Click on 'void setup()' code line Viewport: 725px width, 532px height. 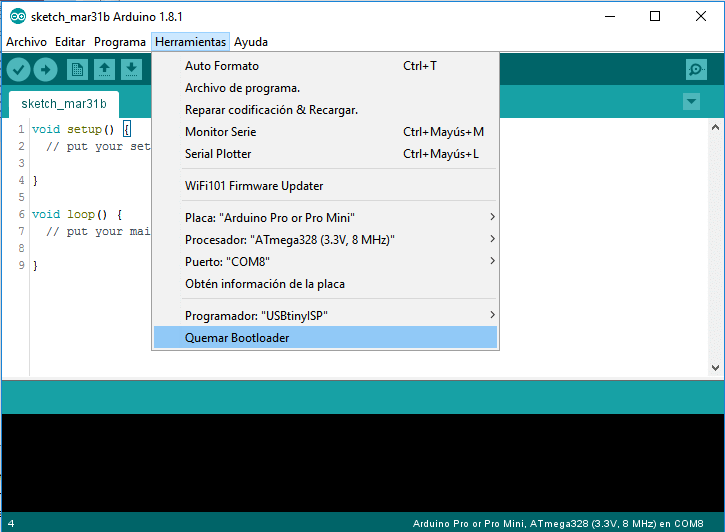point(81,129)
